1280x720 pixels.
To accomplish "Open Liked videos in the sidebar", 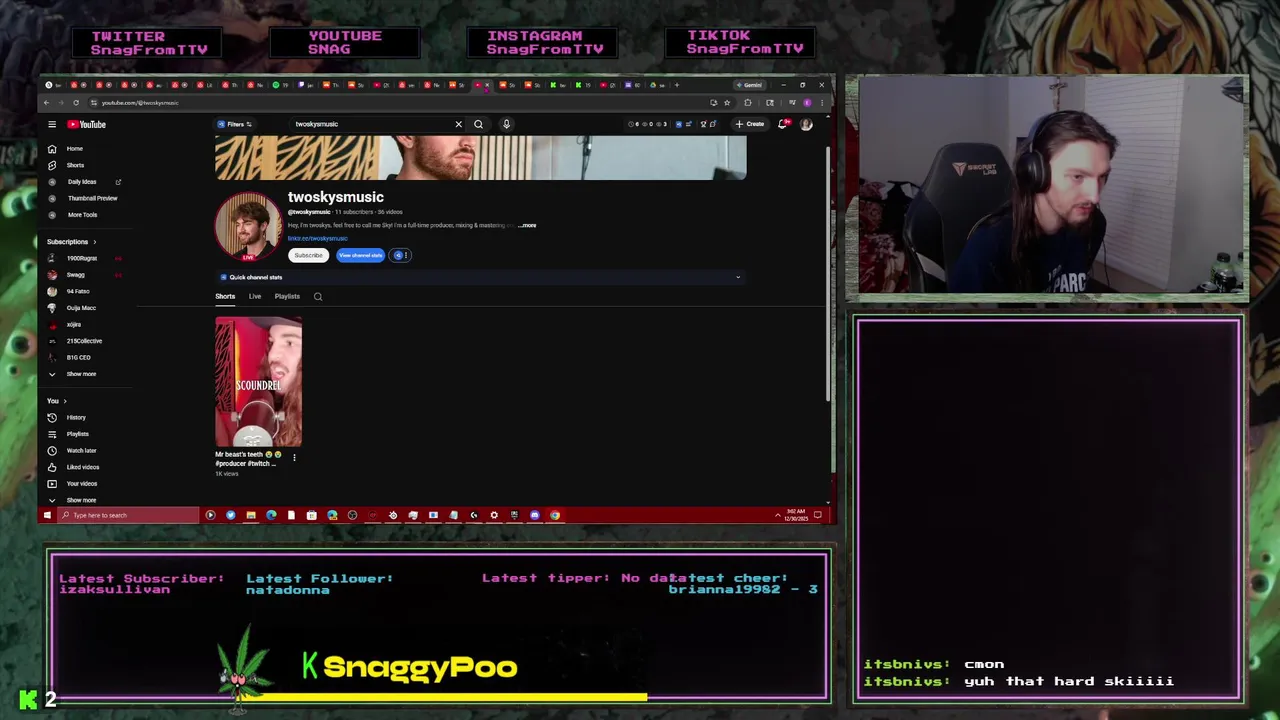I will tap(83, 467).
